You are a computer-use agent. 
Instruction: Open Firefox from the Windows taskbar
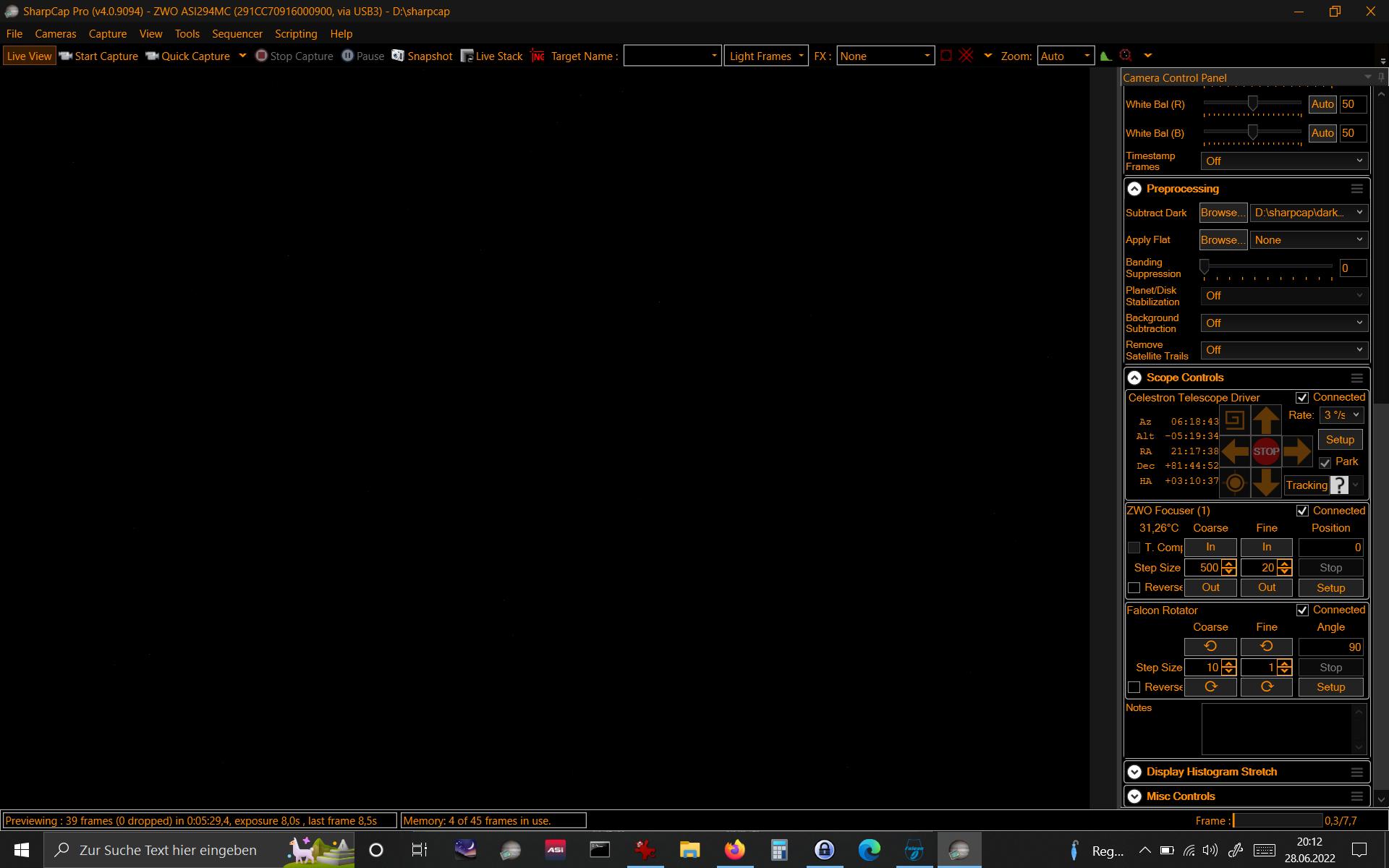click(734, 850)
